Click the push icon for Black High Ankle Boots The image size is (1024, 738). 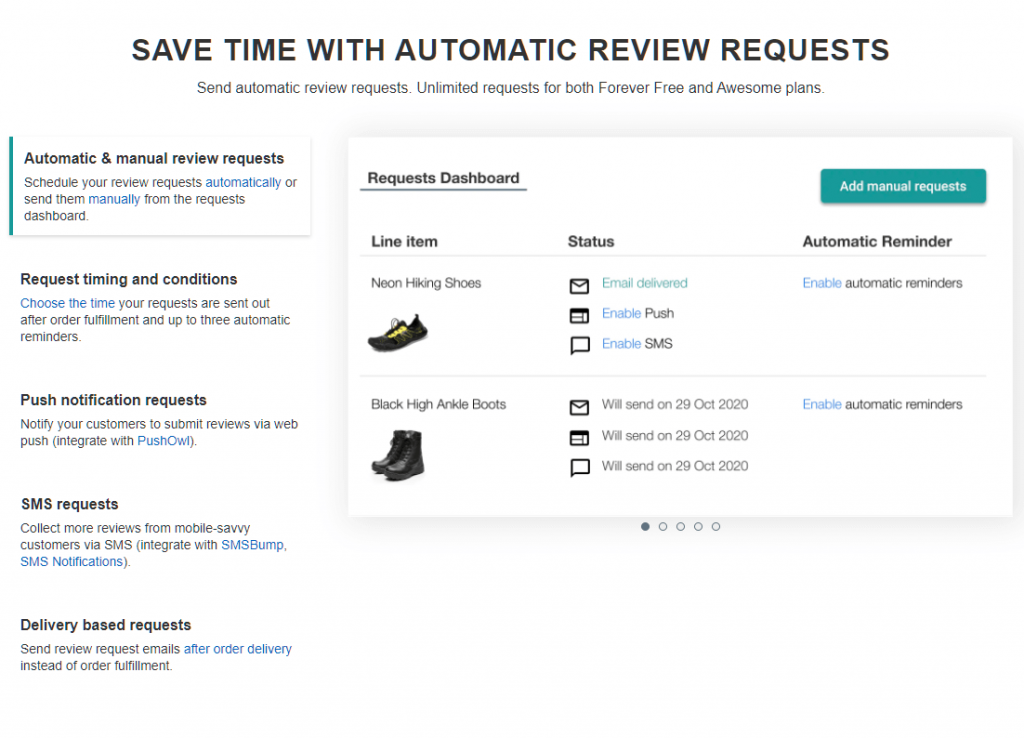[579, 437]
